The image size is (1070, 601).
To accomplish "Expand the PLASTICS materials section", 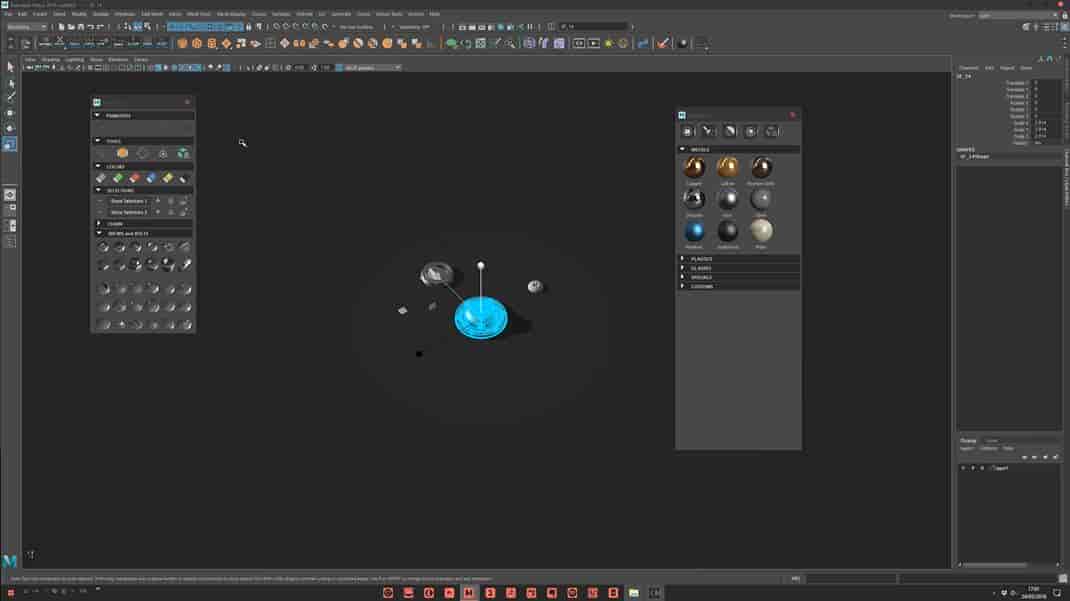I will click(700, 259).
